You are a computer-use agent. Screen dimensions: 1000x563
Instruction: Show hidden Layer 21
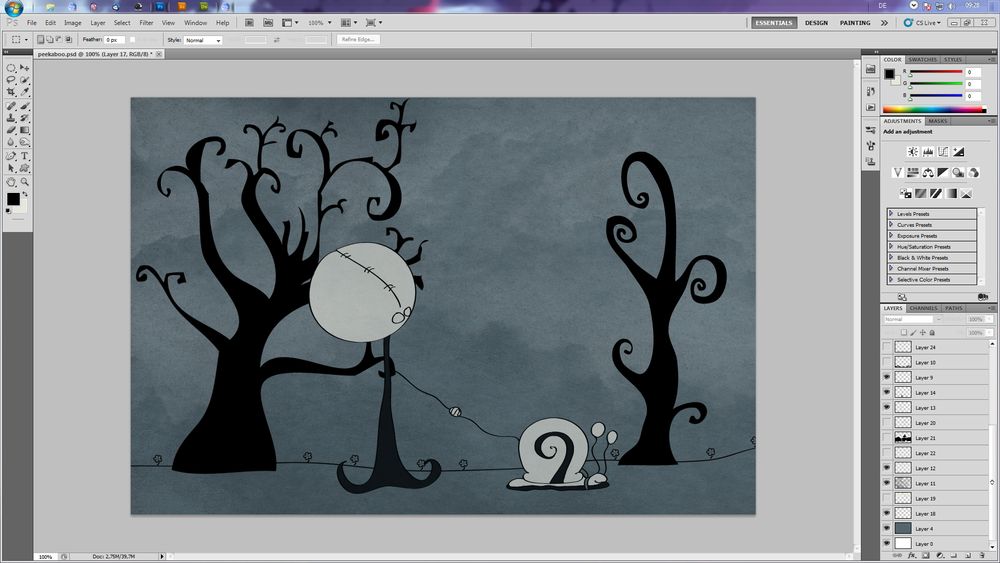886,438
